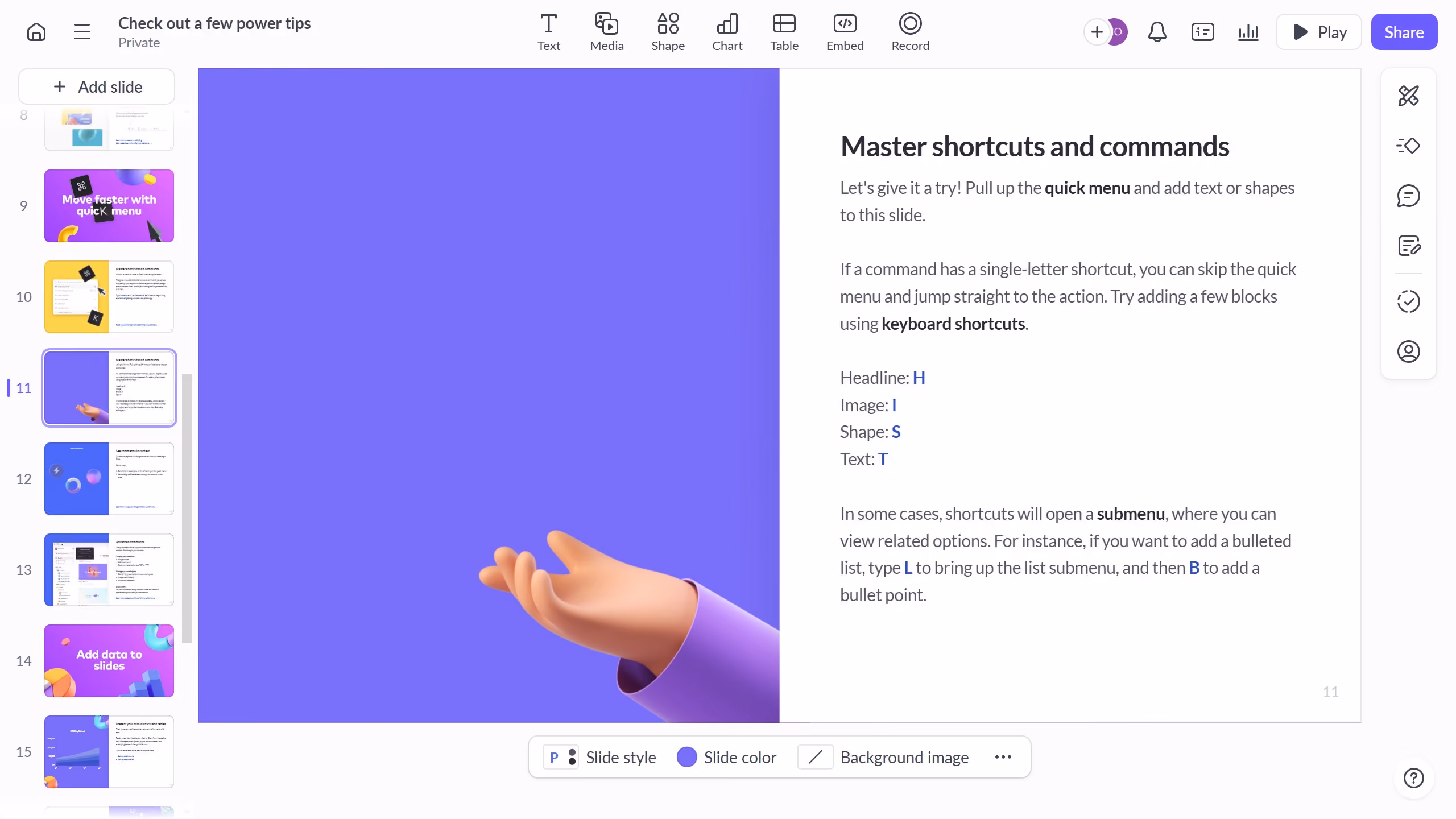Click the 'Private' visibility label
This screenshot has height=819, width=1456.
pyautogui.click(x=139, y=43)
